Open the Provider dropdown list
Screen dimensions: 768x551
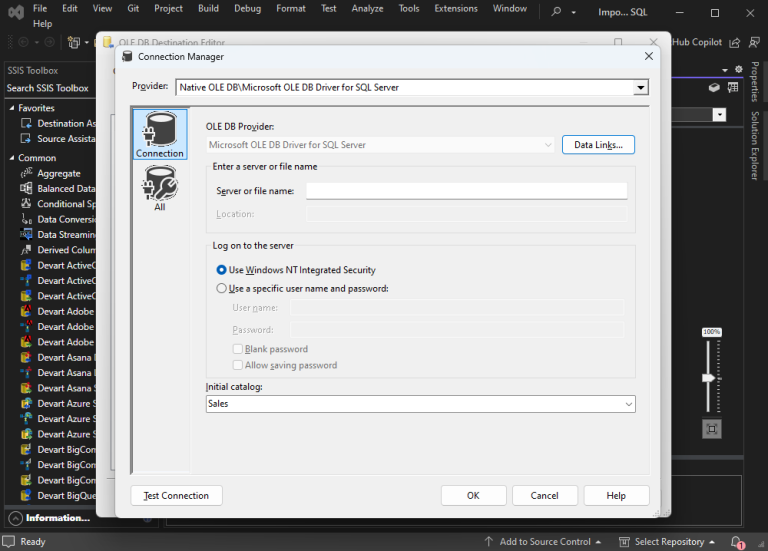640,88
